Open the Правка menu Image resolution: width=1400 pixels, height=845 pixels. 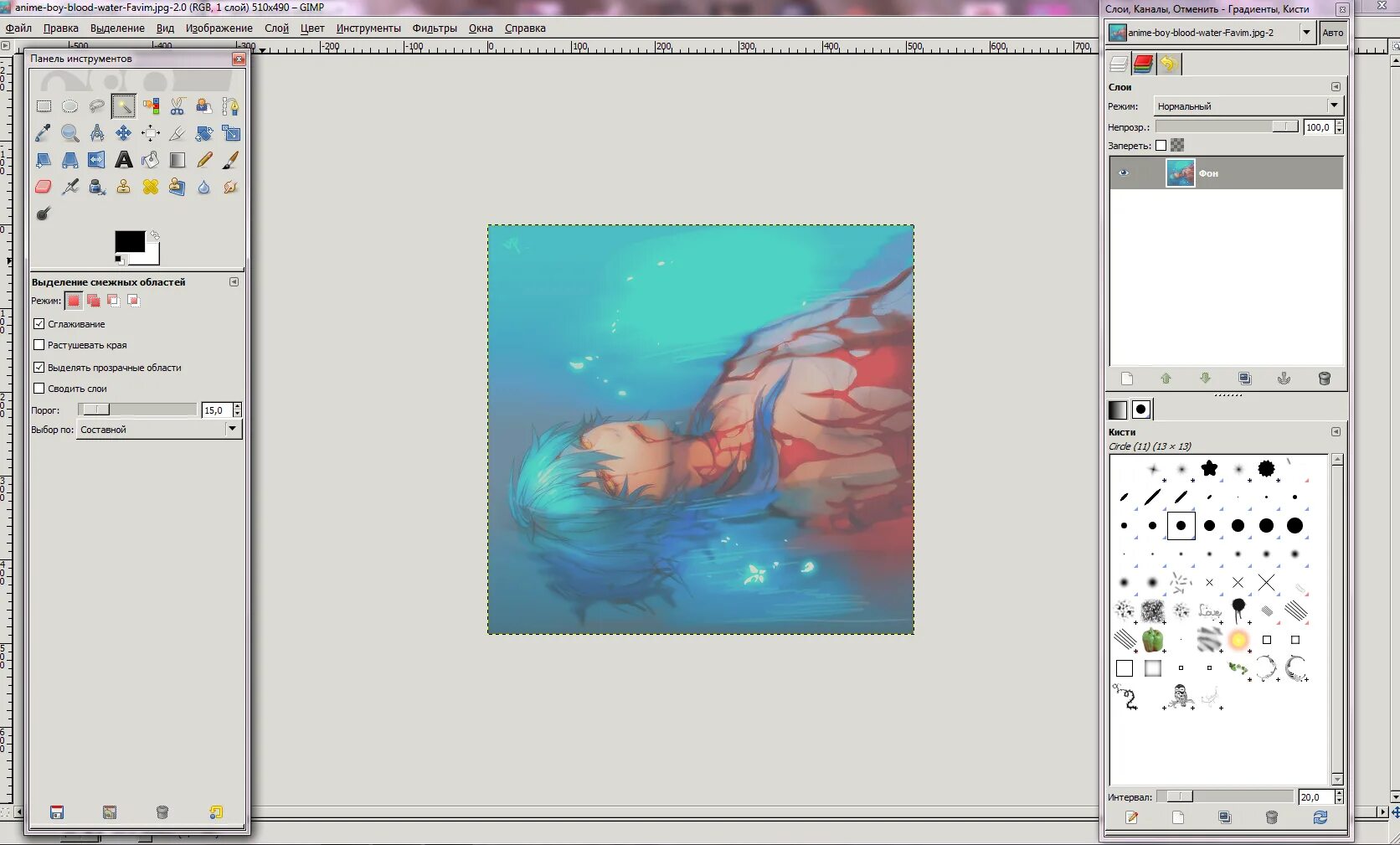tap(61, 28)
